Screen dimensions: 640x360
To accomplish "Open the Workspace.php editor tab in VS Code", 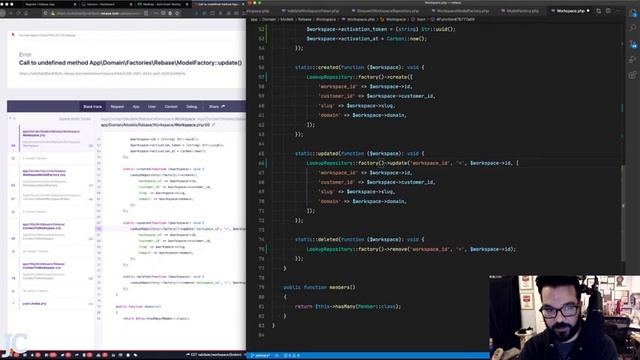I will tap(570, 11).
